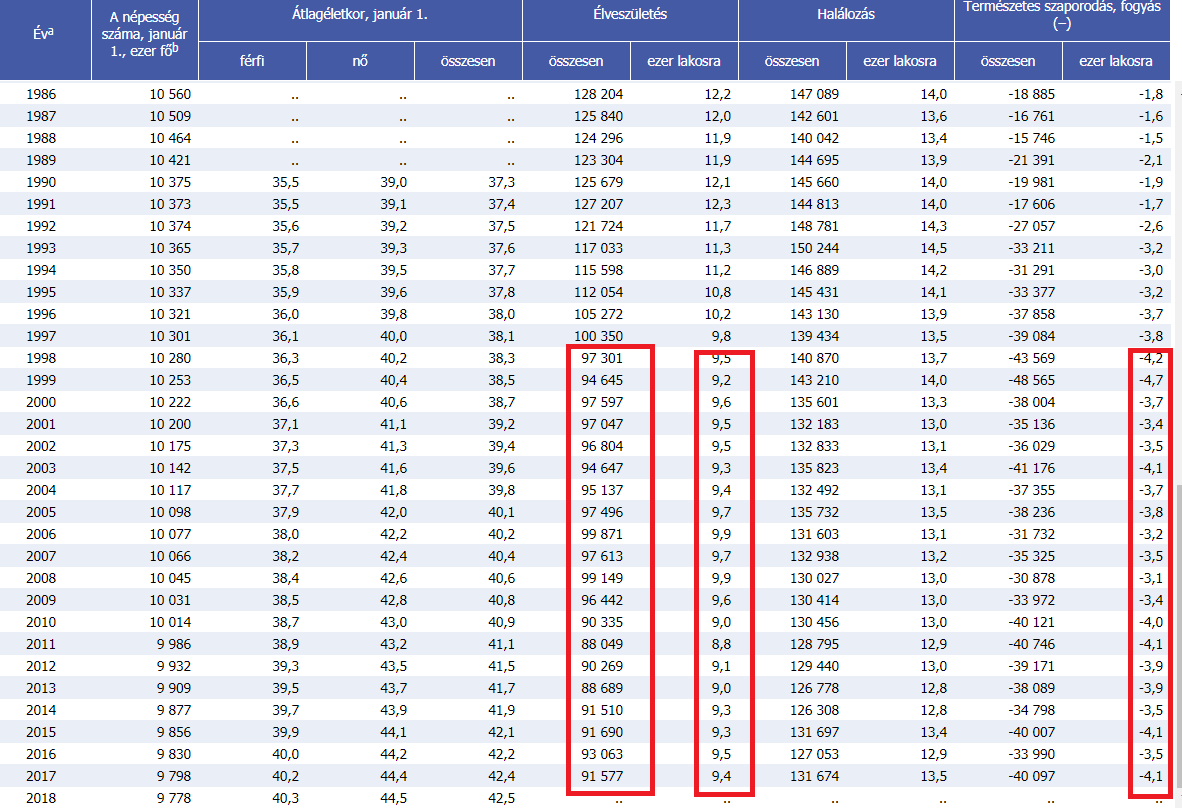Screen dimensions: 1182x808
Task: Click natural decrease value -40 121
Action: pos(1031,622)
